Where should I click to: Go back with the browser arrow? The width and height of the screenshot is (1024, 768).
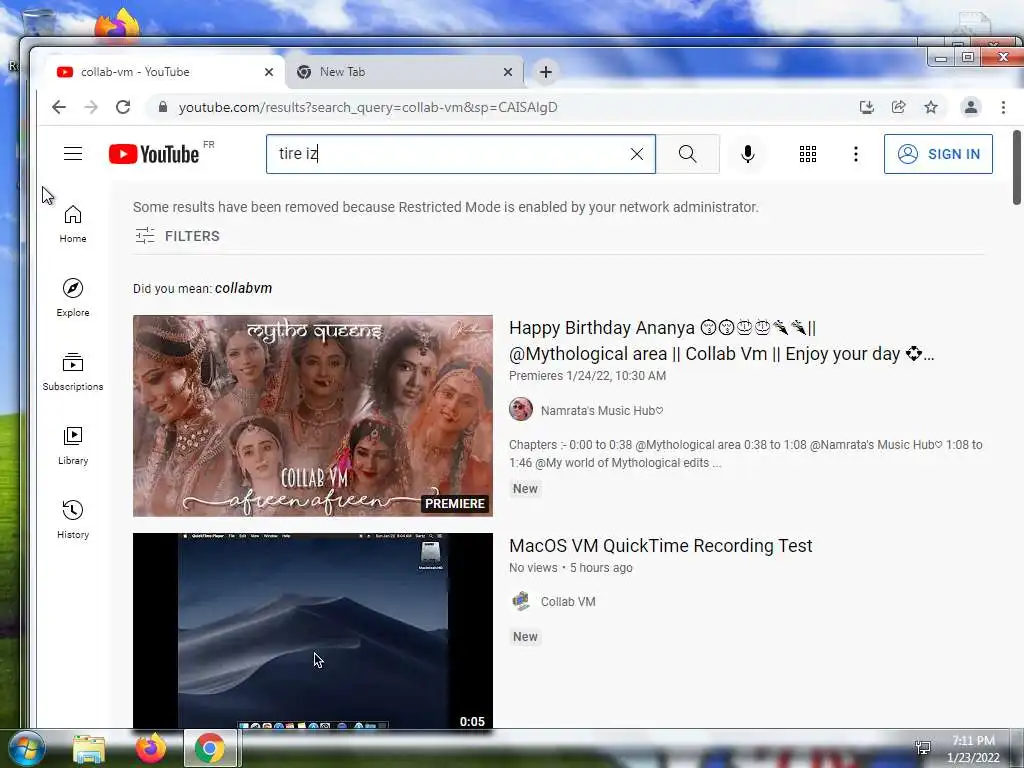pyautogui.click(x=59, y=107)
